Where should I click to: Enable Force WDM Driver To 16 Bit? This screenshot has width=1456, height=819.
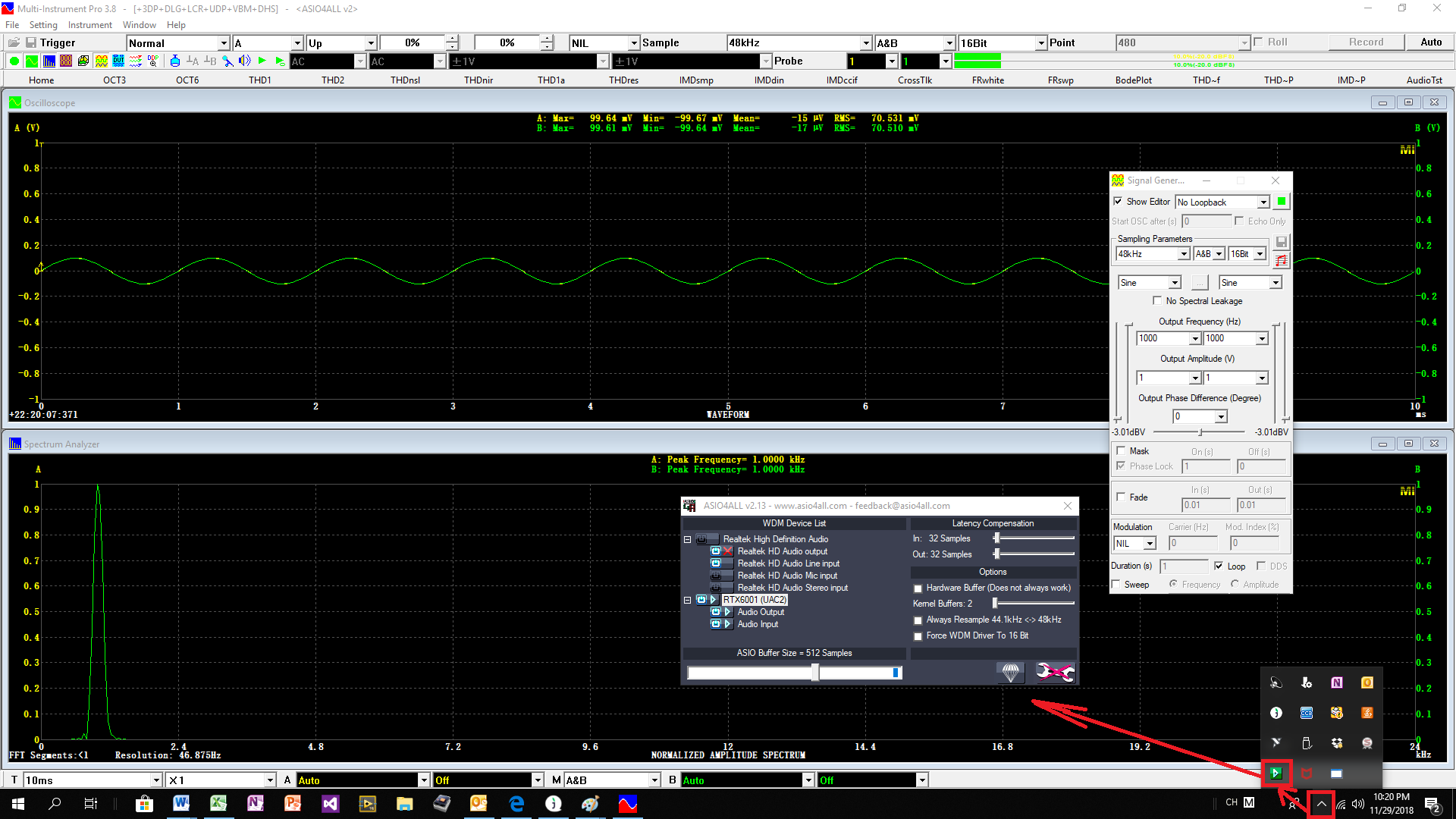[918, 636]
